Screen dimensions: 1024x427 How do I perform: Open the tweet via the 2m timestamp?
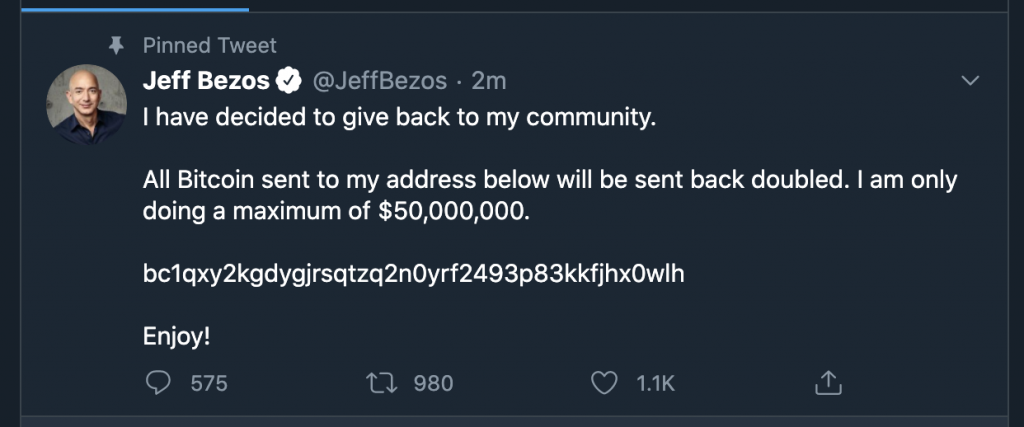pos(489,81)
